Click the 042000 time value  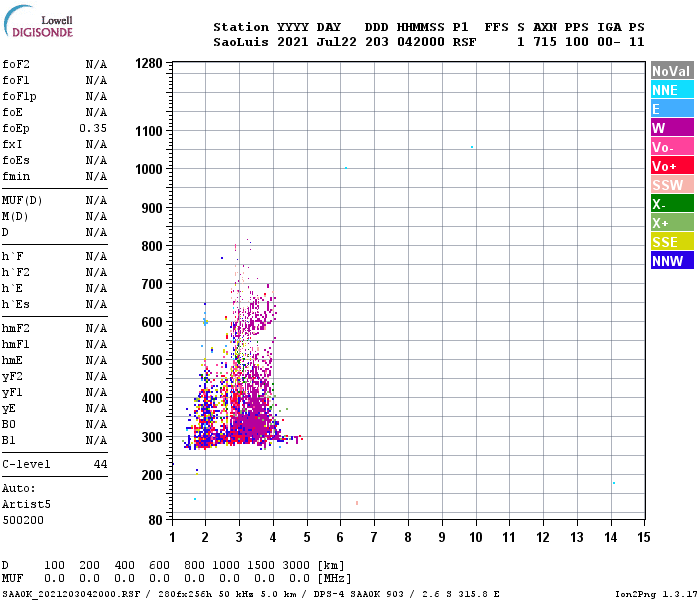coord(421,42)
